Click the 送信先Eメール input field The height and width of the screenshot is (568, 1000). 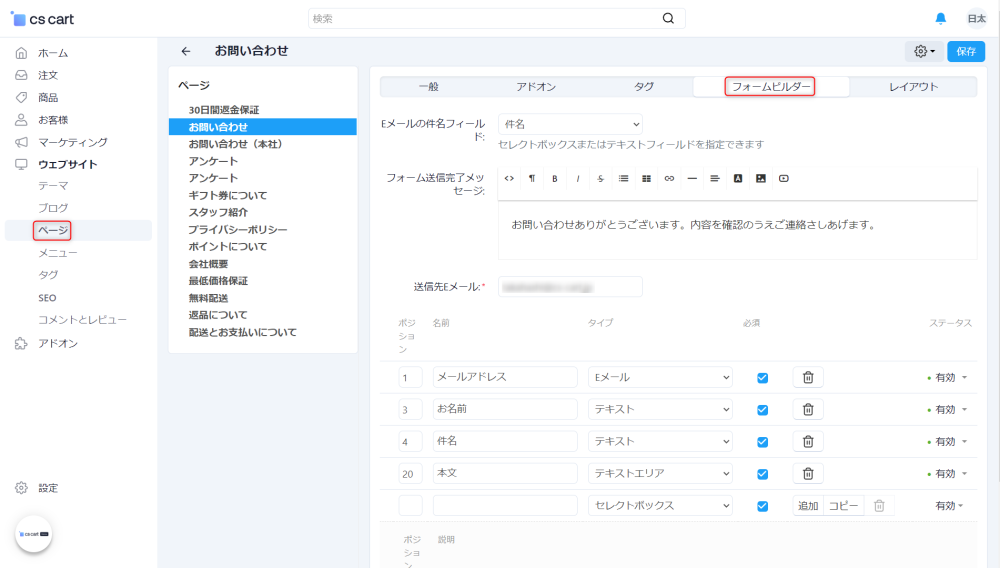point(570,287)
